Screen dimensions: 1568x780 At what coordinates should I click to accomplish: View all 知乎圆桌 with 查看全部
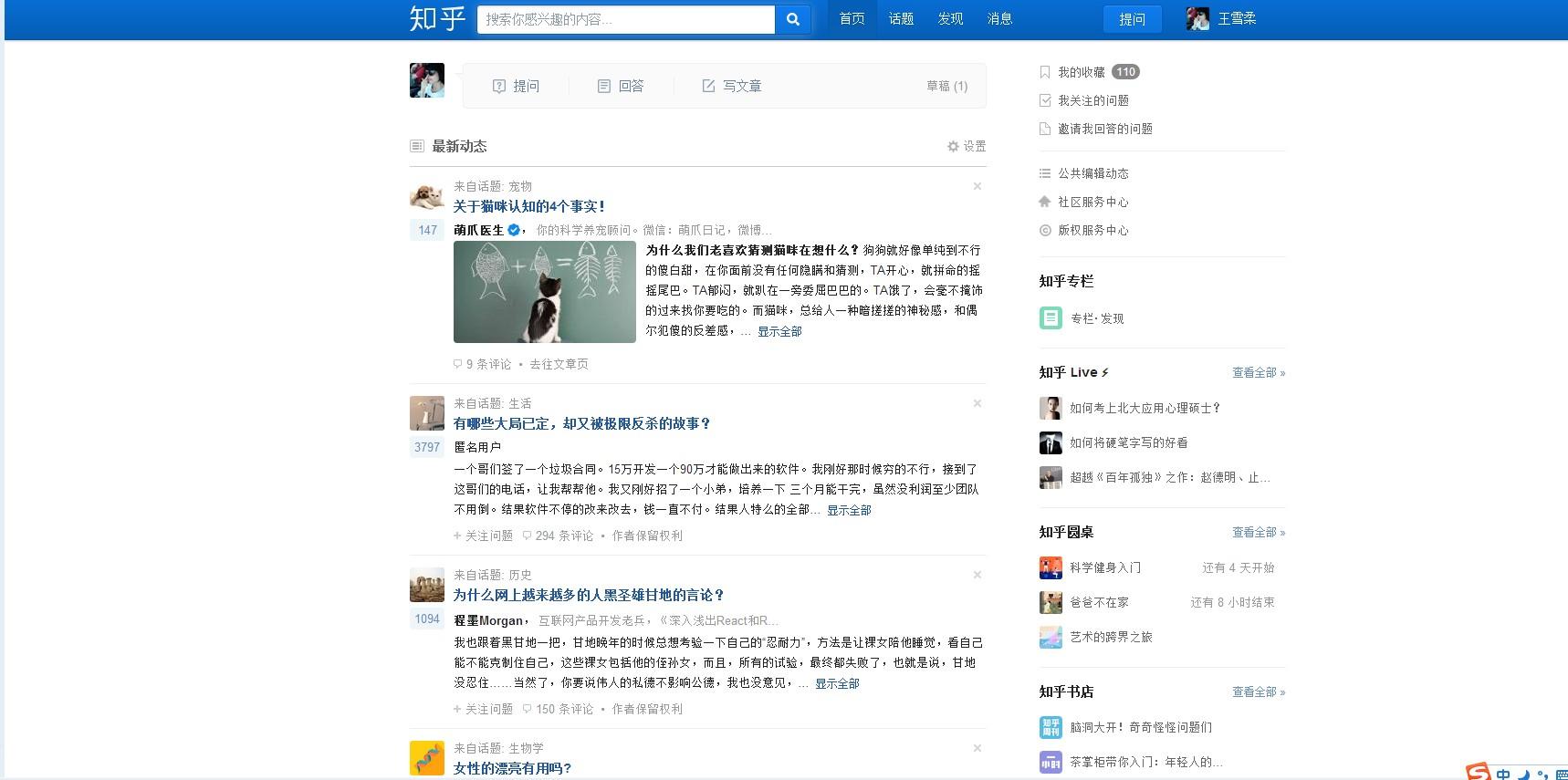(1259, 532)
